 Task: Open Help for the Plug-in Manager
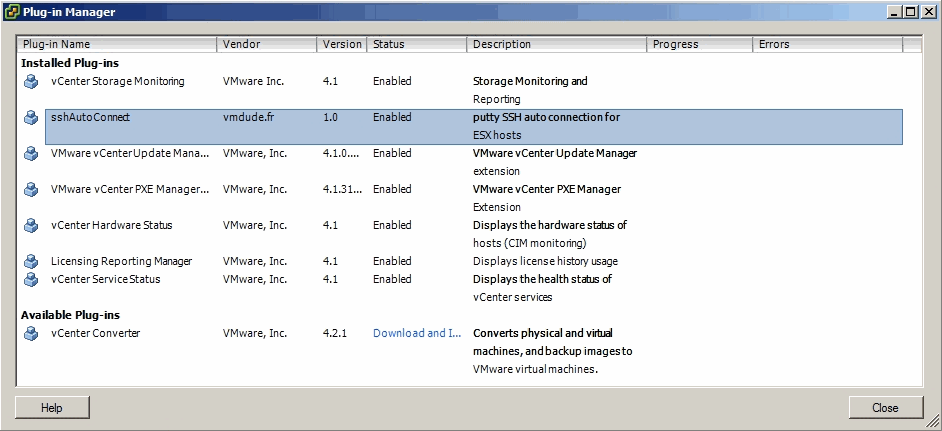point(52,408)
